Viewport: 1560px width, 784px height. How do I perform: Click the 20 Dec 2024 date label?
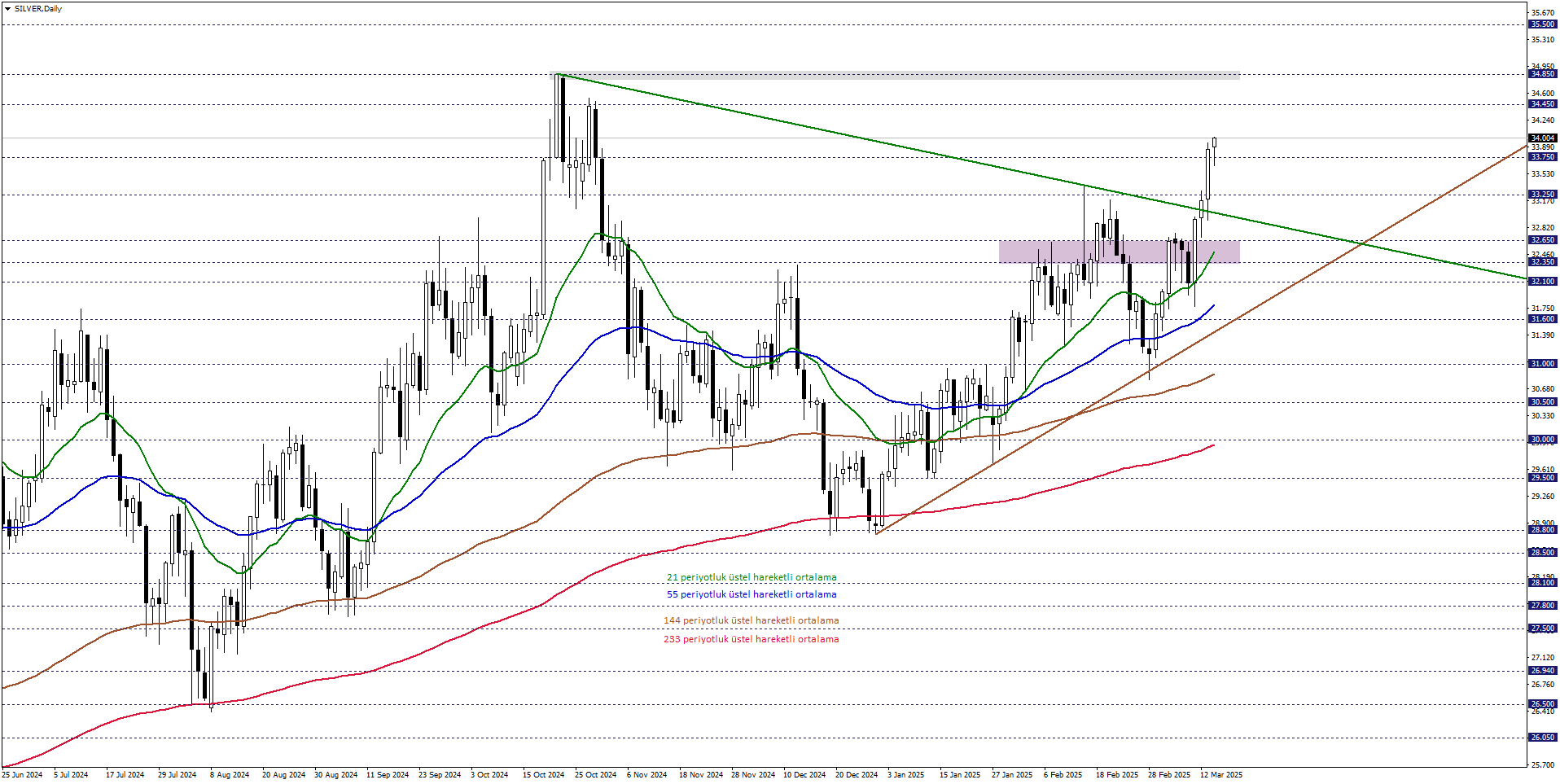857,775
